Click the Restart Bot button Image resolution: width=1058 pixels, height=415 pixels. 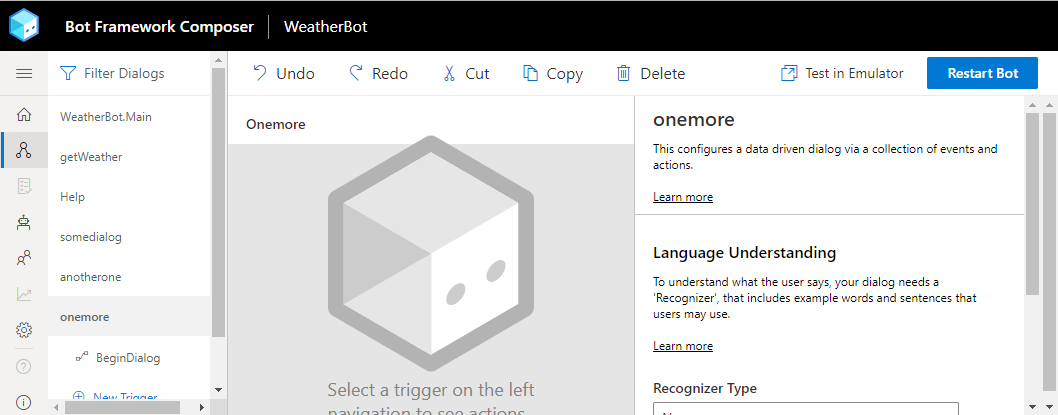tap(982, 73)
